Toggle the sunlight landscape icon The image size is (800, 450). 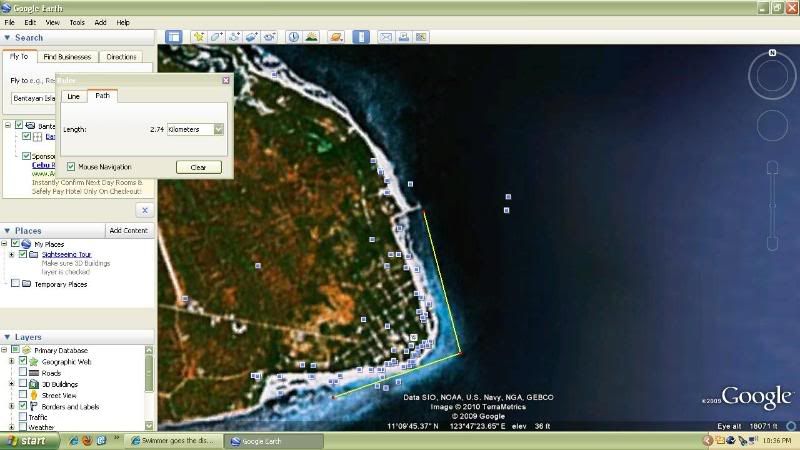point(311,37)
